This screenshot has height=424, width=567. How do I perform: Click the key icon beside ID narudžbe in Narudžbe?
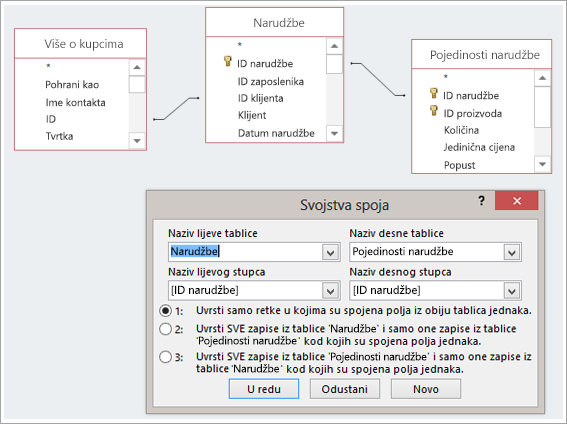(x=227, y=61)
